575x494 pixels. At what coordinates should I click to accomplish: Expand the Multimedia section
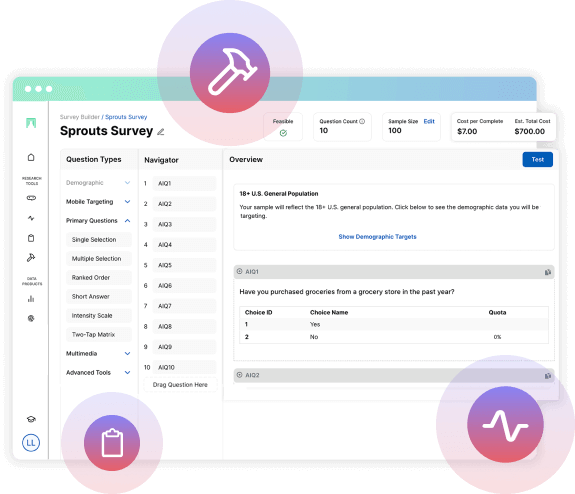pyautogui.click(x=127, y=354)
